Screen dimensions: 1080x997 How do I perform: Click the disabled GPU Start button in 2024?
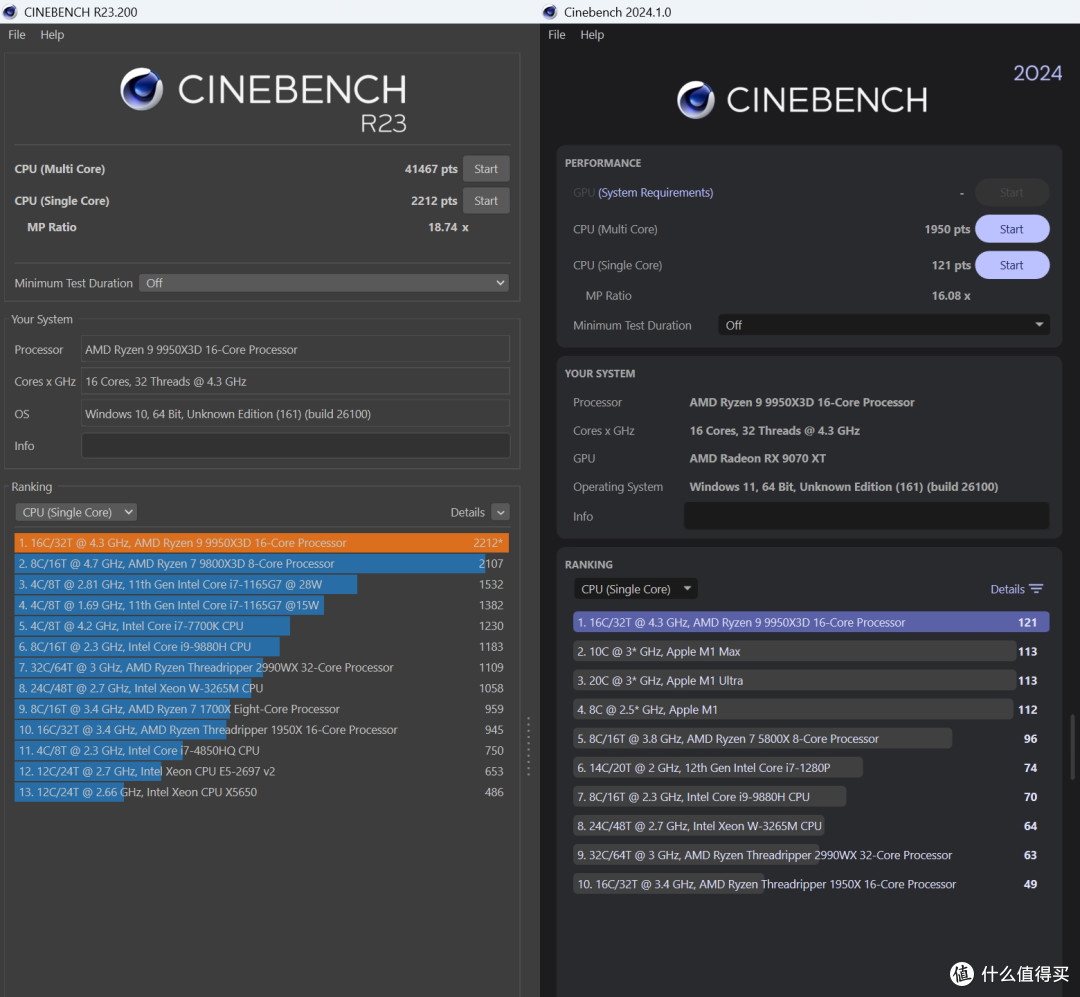pos(1012,192)
